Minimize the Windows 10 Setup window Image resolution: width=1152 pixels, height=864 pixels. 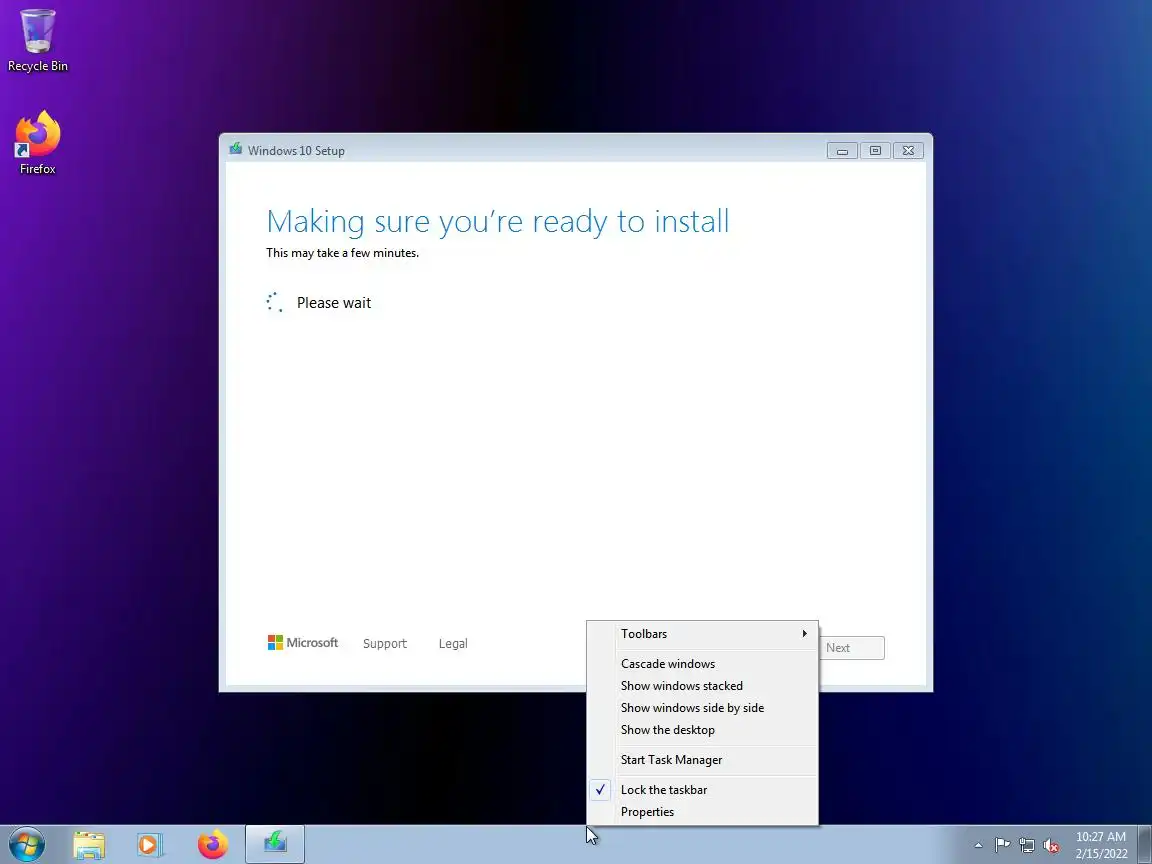842,151
